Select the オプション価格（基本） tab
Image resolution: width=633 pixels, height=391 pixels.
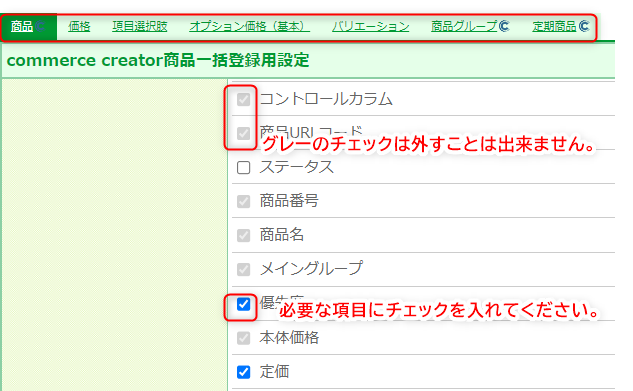click(x=249, y=27)
